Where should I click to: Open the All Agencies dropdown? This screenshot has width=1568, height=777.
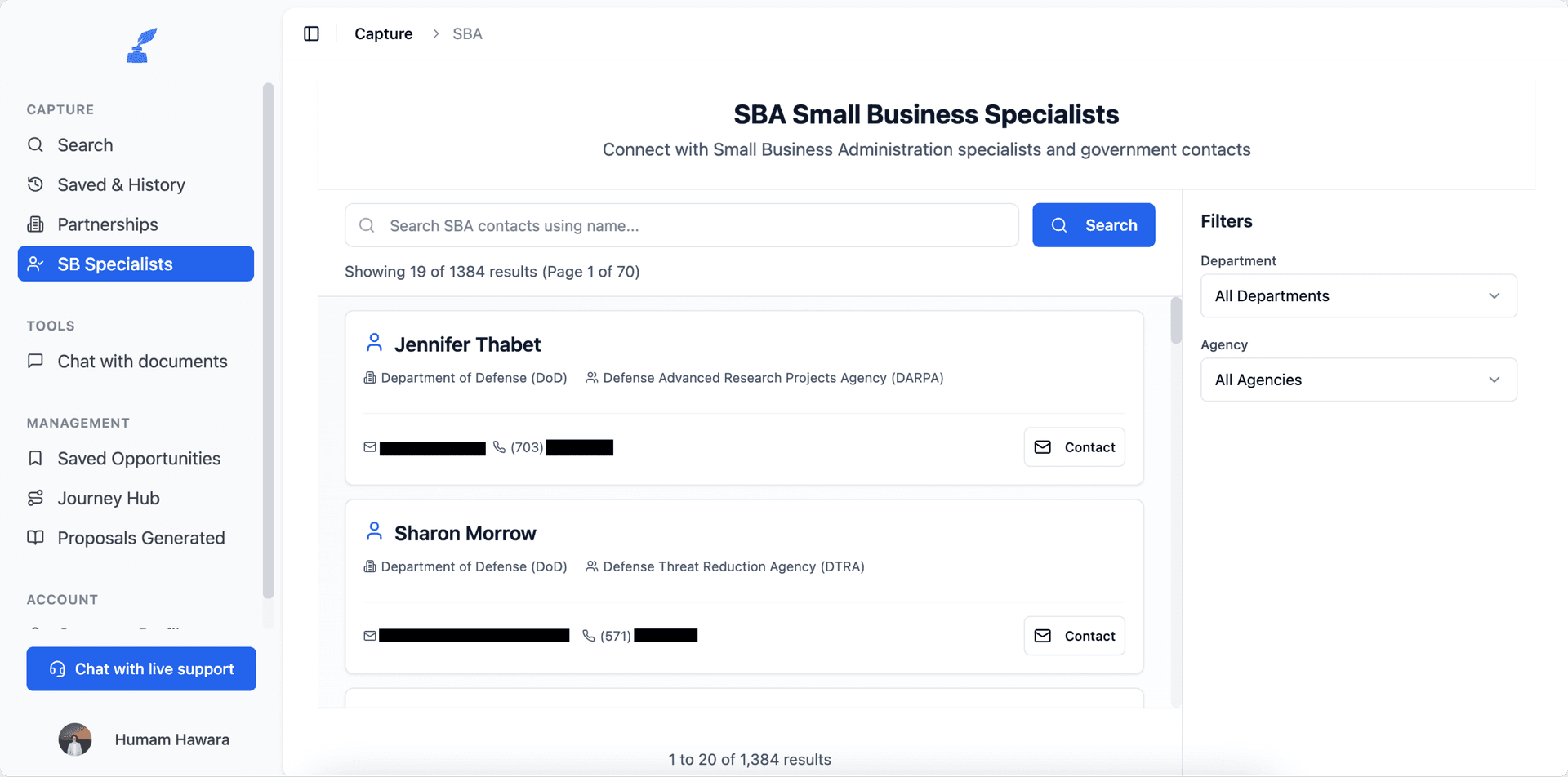pos(1358,380)
